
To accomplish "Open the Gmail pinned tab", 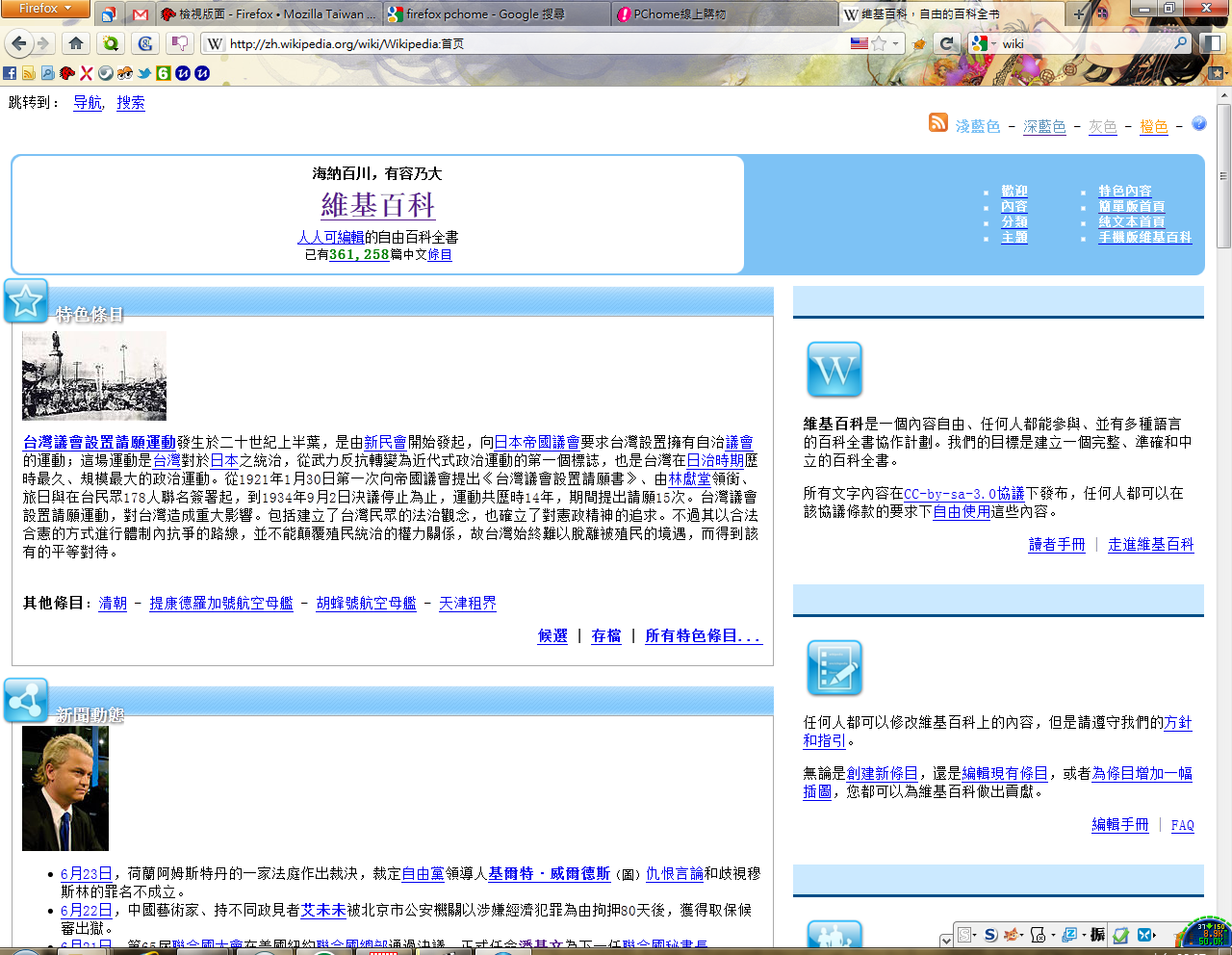I will click(141, 14).
